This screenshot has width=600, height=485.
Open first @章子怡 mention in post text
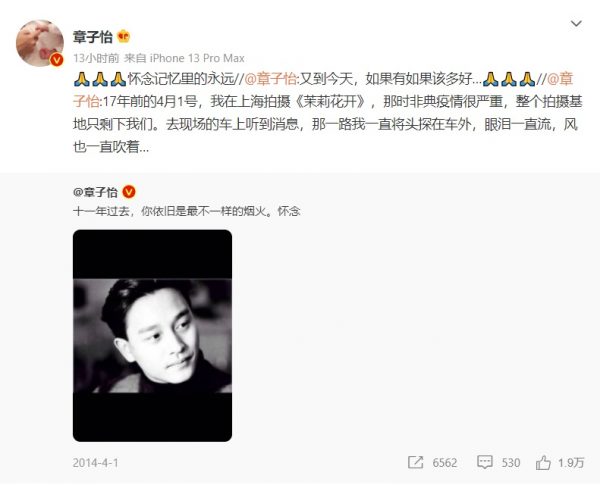click(x=270, y=79)
